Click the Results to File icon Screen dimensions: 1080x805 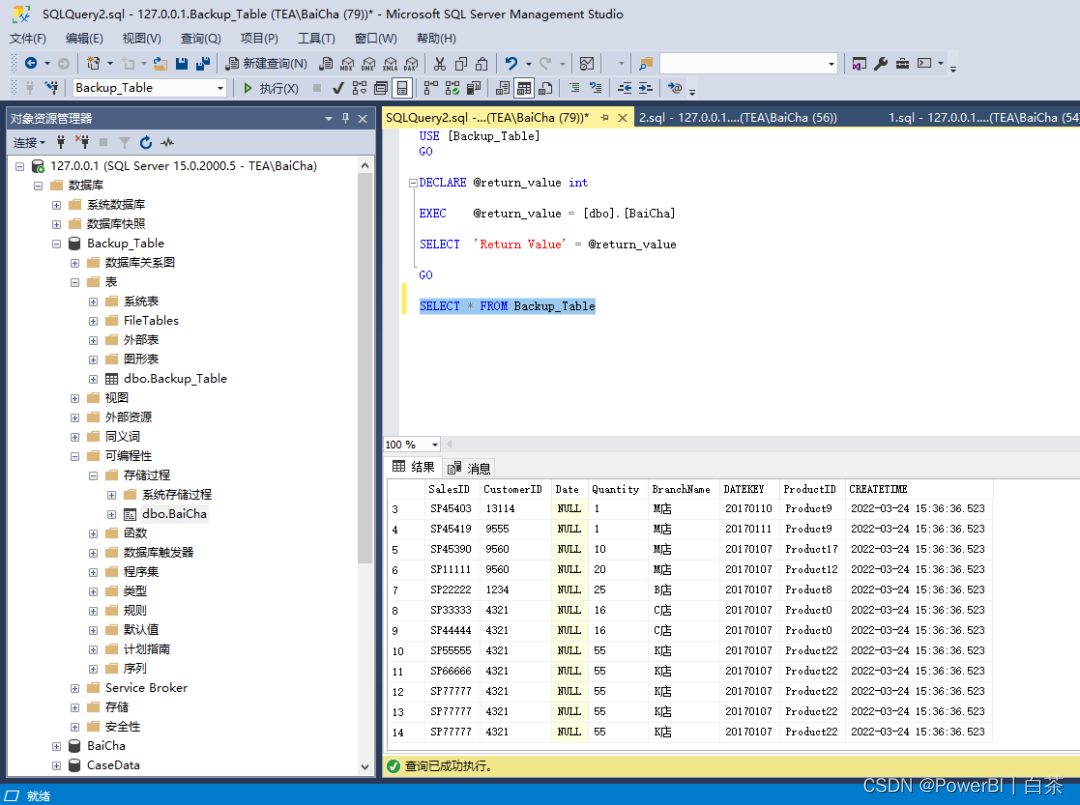pos(546,88)
